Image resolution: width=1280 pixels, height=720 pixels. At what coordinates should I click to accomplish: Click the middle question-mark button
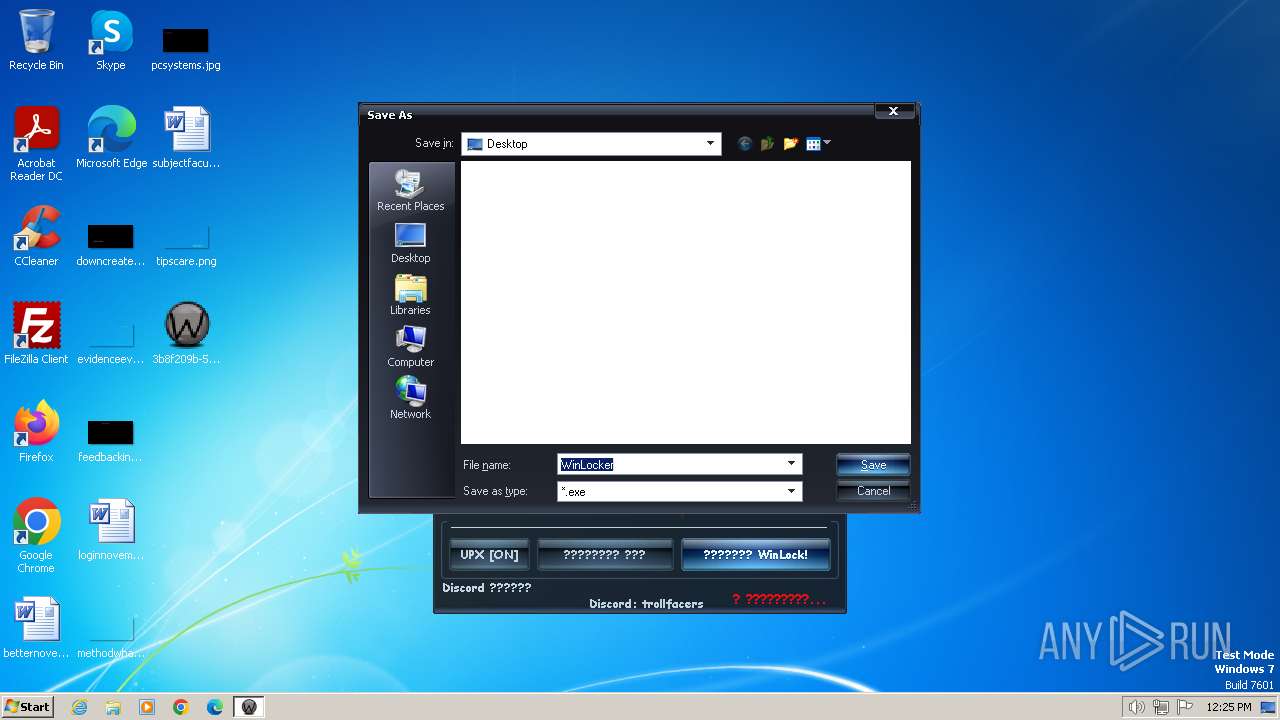(604, 555)
